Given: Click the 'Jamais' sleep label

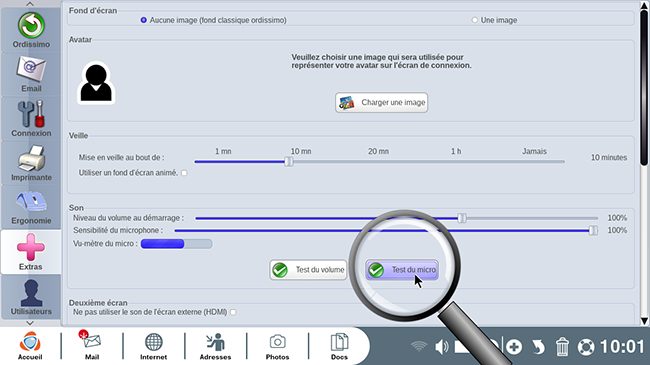Looking at the screenshot, I should click(534, 151).
